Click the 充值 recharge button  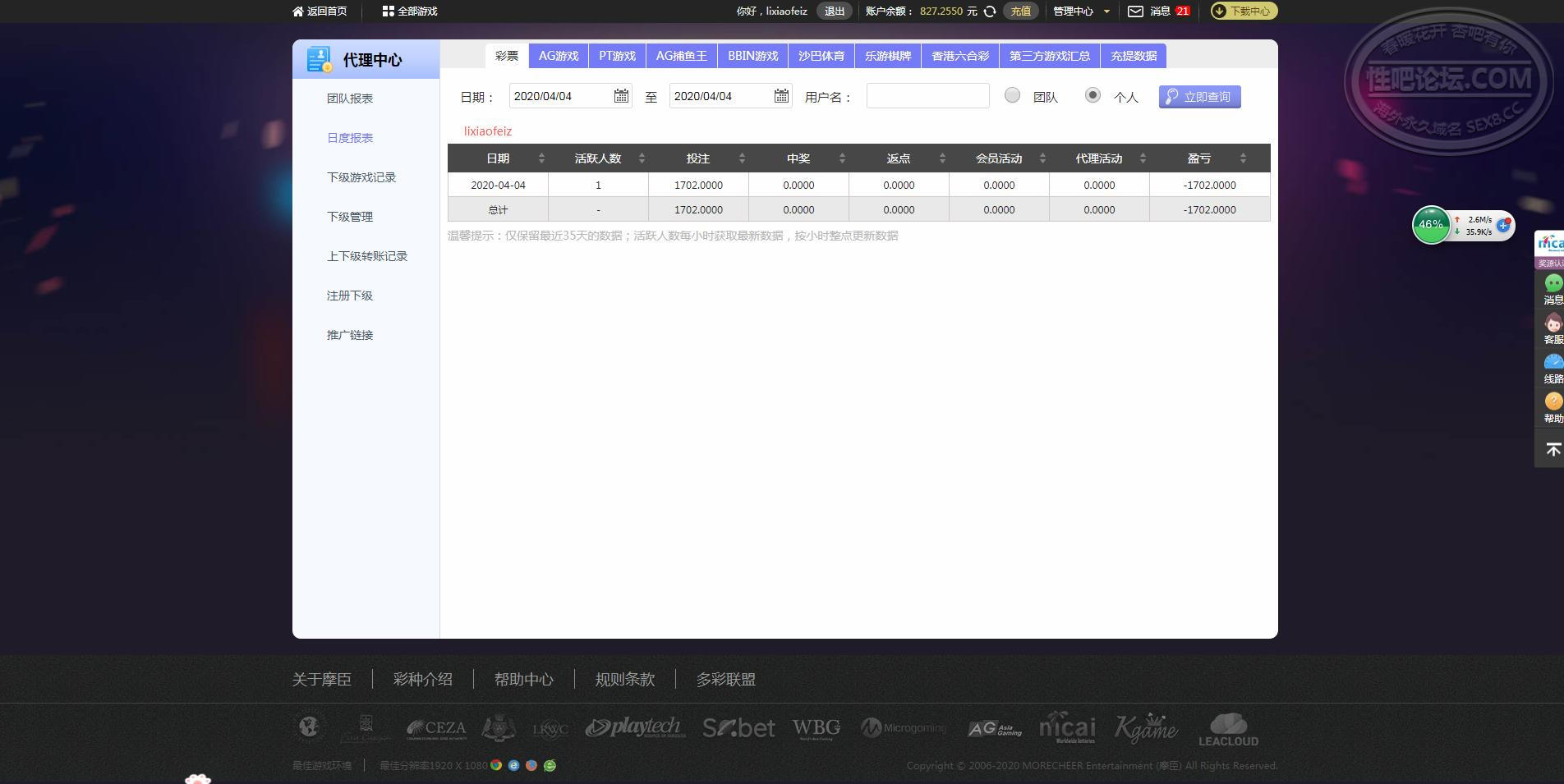(x=1021, y=11)
